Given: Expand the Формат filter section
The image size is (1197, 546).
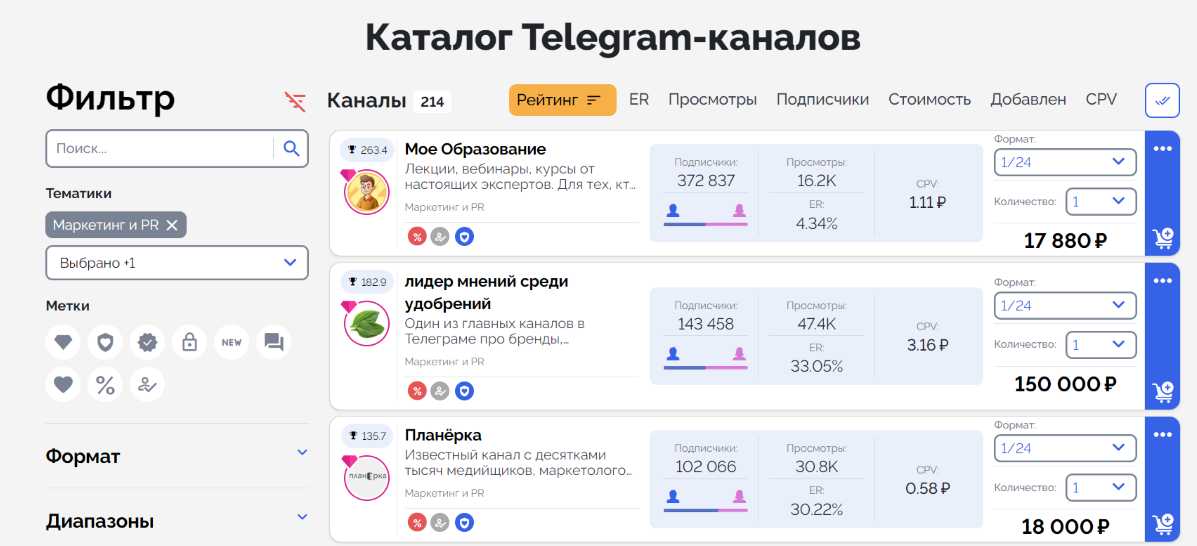Looking at the screenshot, I should [x=177, y=456].
